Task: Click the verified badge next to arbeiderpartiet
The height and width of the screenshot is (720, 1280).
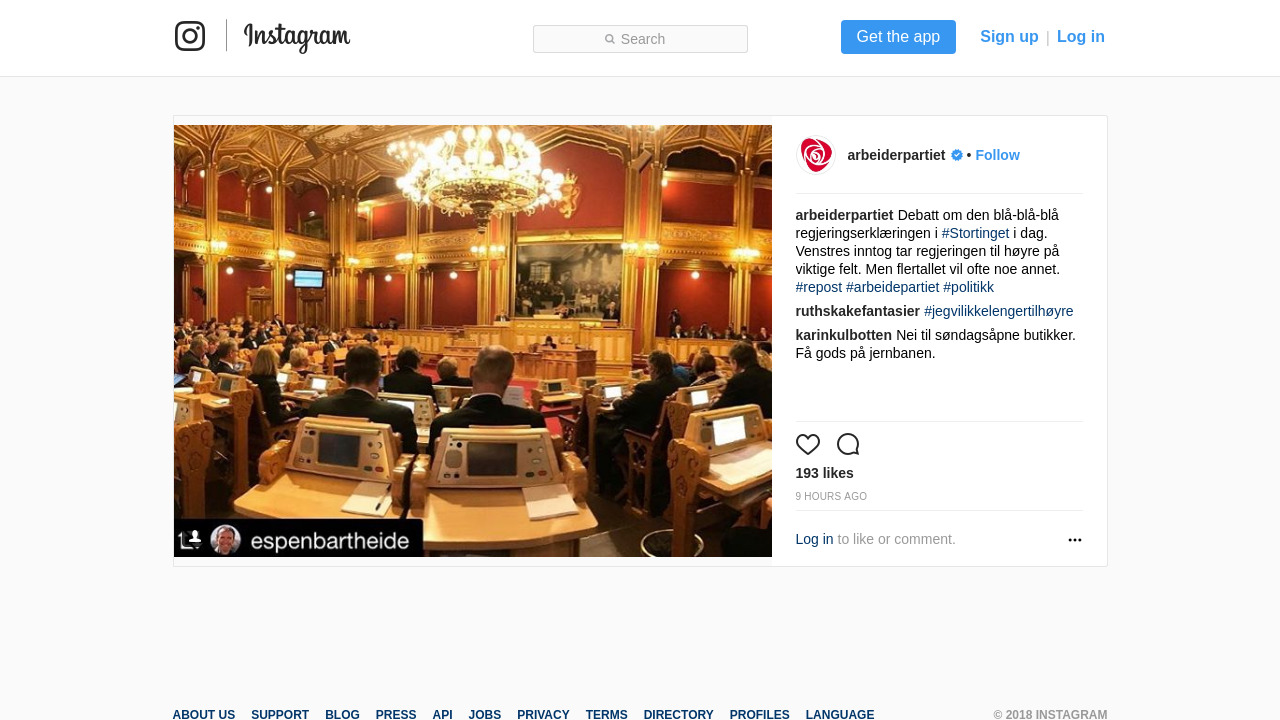Action: click(x=957, y=155)
